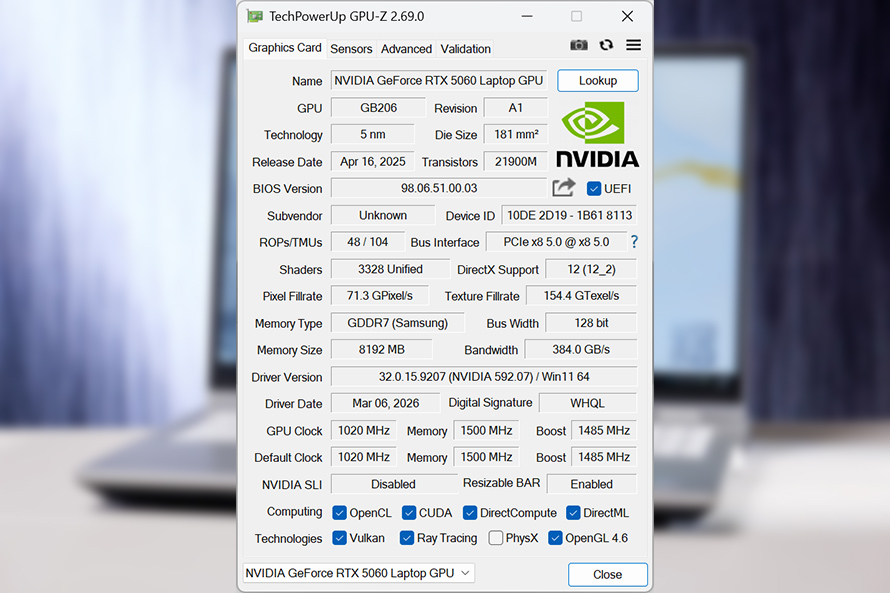Viewport: 890px width, 593px height.
Task: Click the Device ID field 10DE 2D19
Action: 569,216
